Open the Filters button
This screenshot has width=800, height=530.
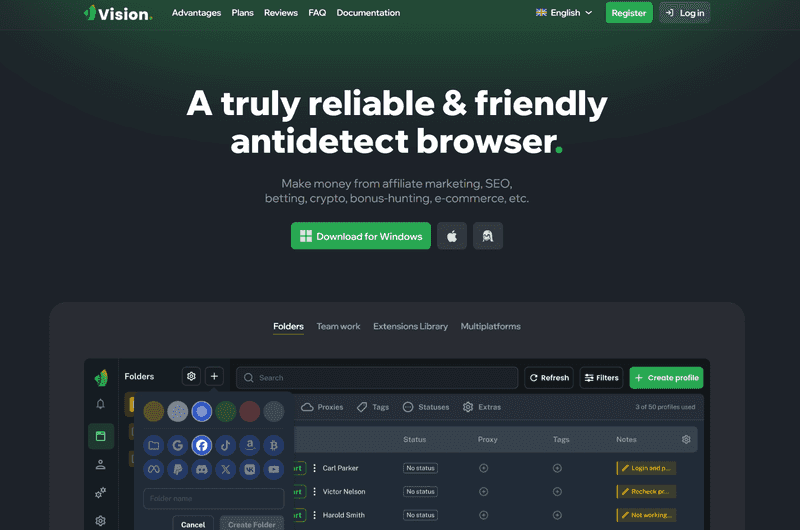pyautogui.click(x=601, y=378)
